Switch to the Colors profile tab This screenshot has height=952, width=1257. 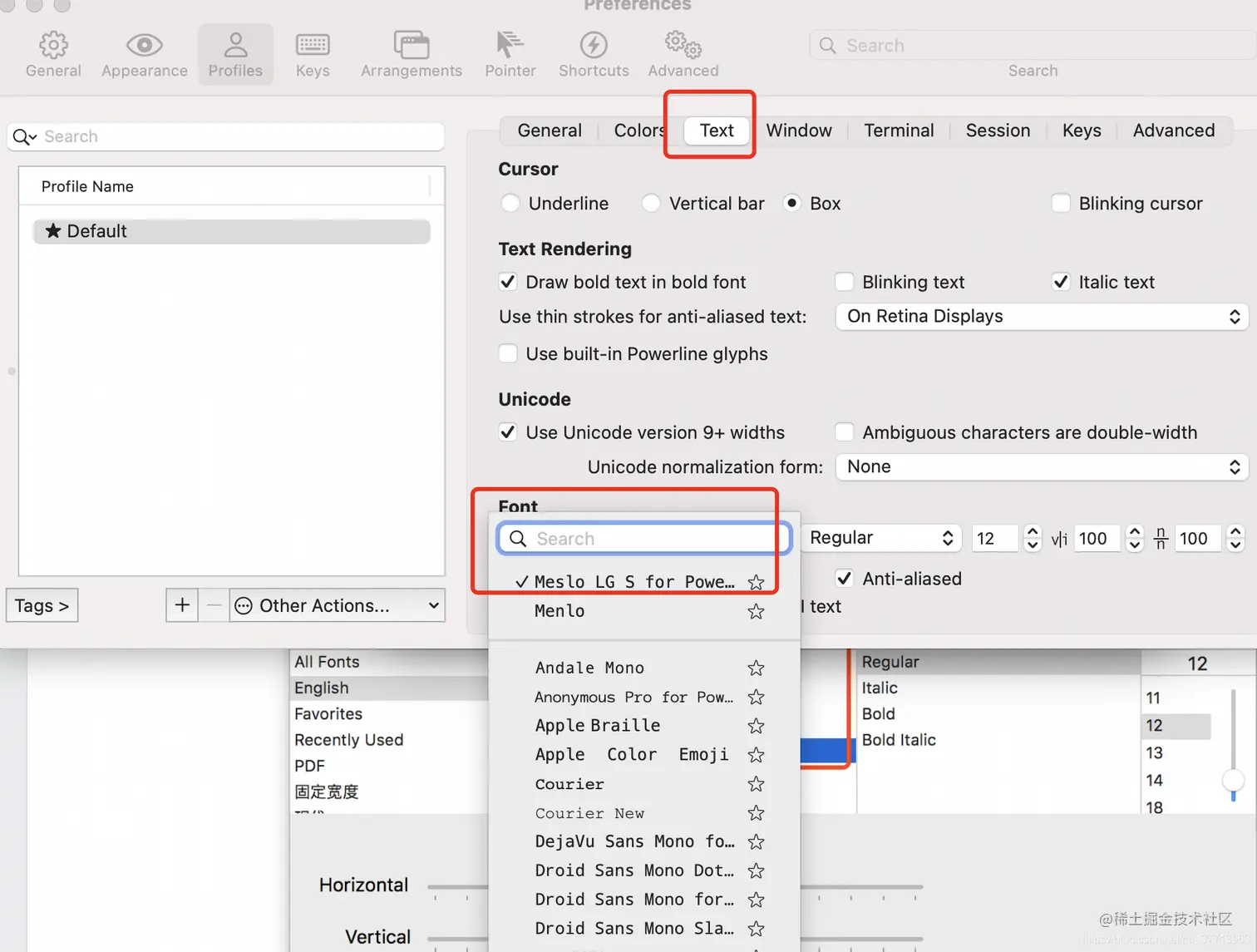[x=638, y=131]
